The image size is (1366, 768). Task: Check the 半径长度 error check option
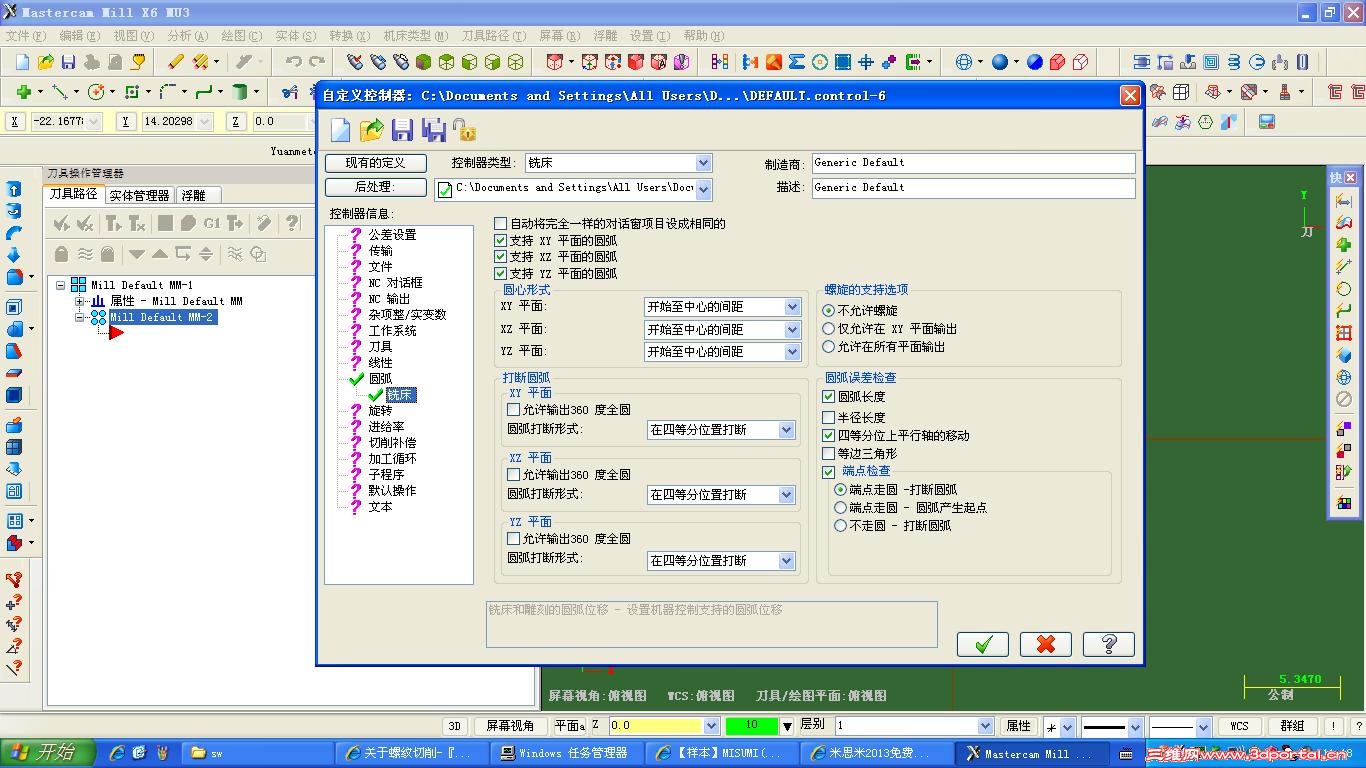828,417
